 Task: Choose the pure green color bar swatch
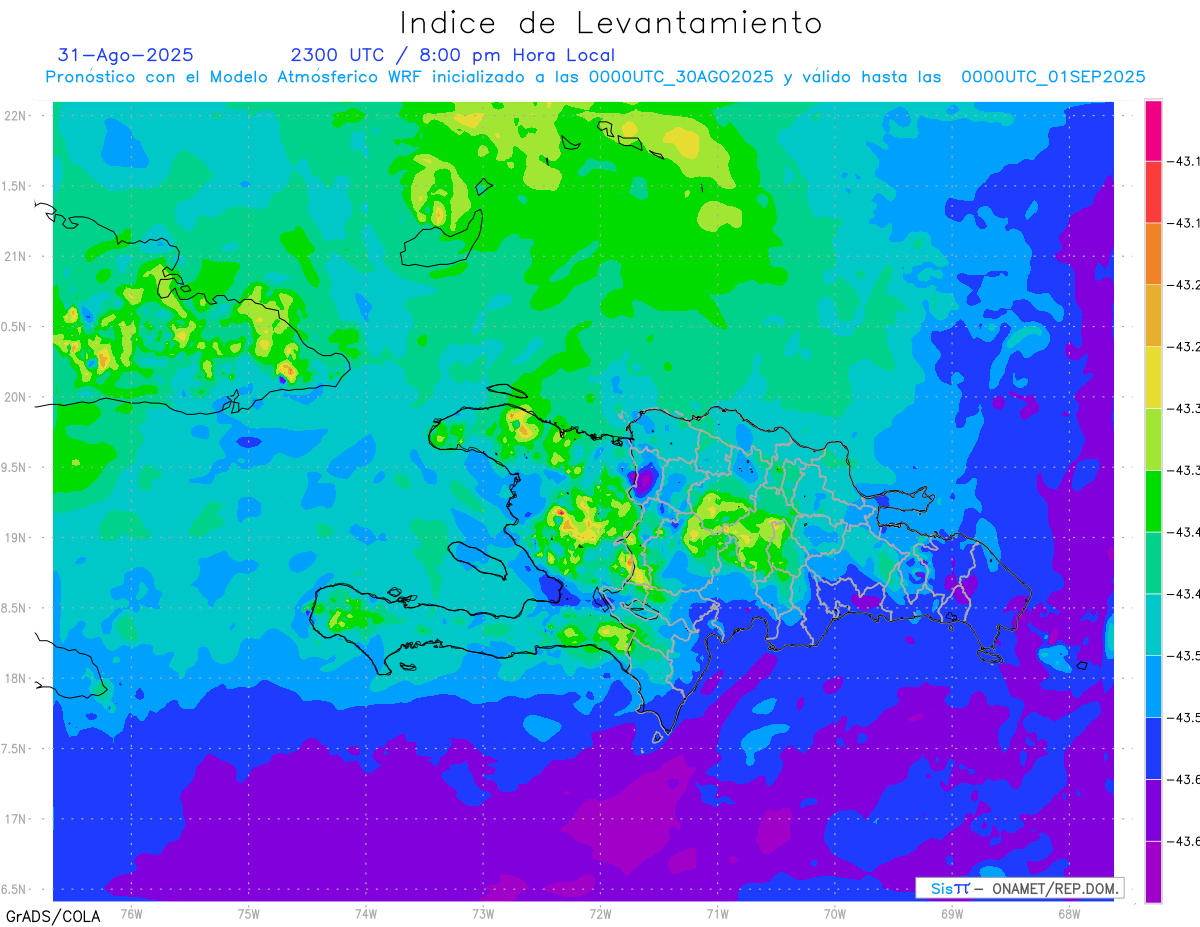[x=1154, y=500]
